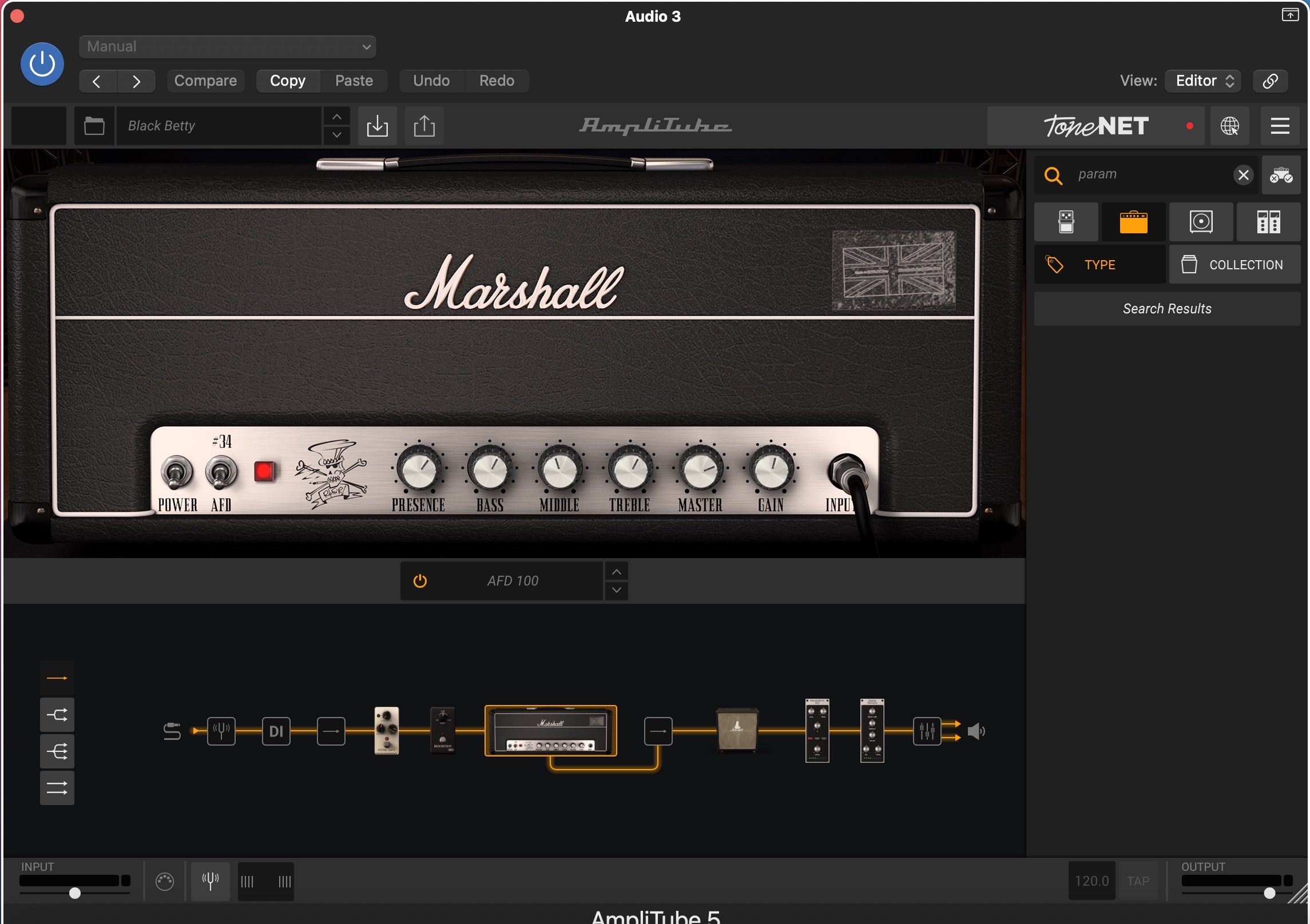Select the Stomp pedals category tab

coord(1066,222)
